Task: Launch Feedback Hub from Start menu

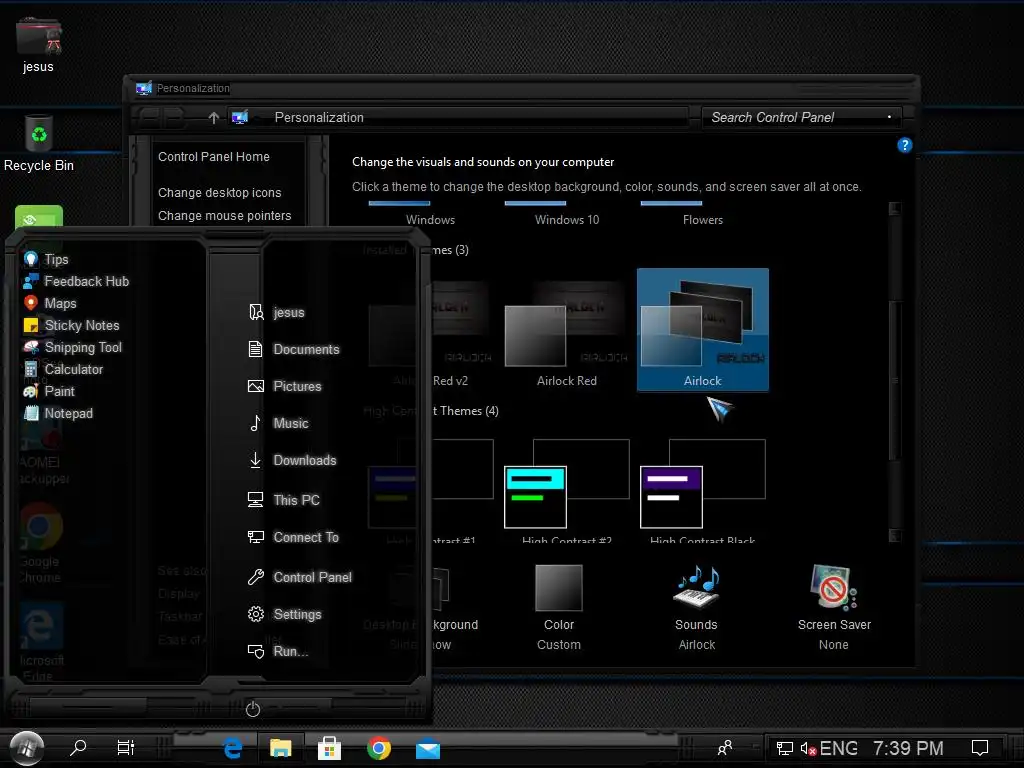Action: pos(76,281)
